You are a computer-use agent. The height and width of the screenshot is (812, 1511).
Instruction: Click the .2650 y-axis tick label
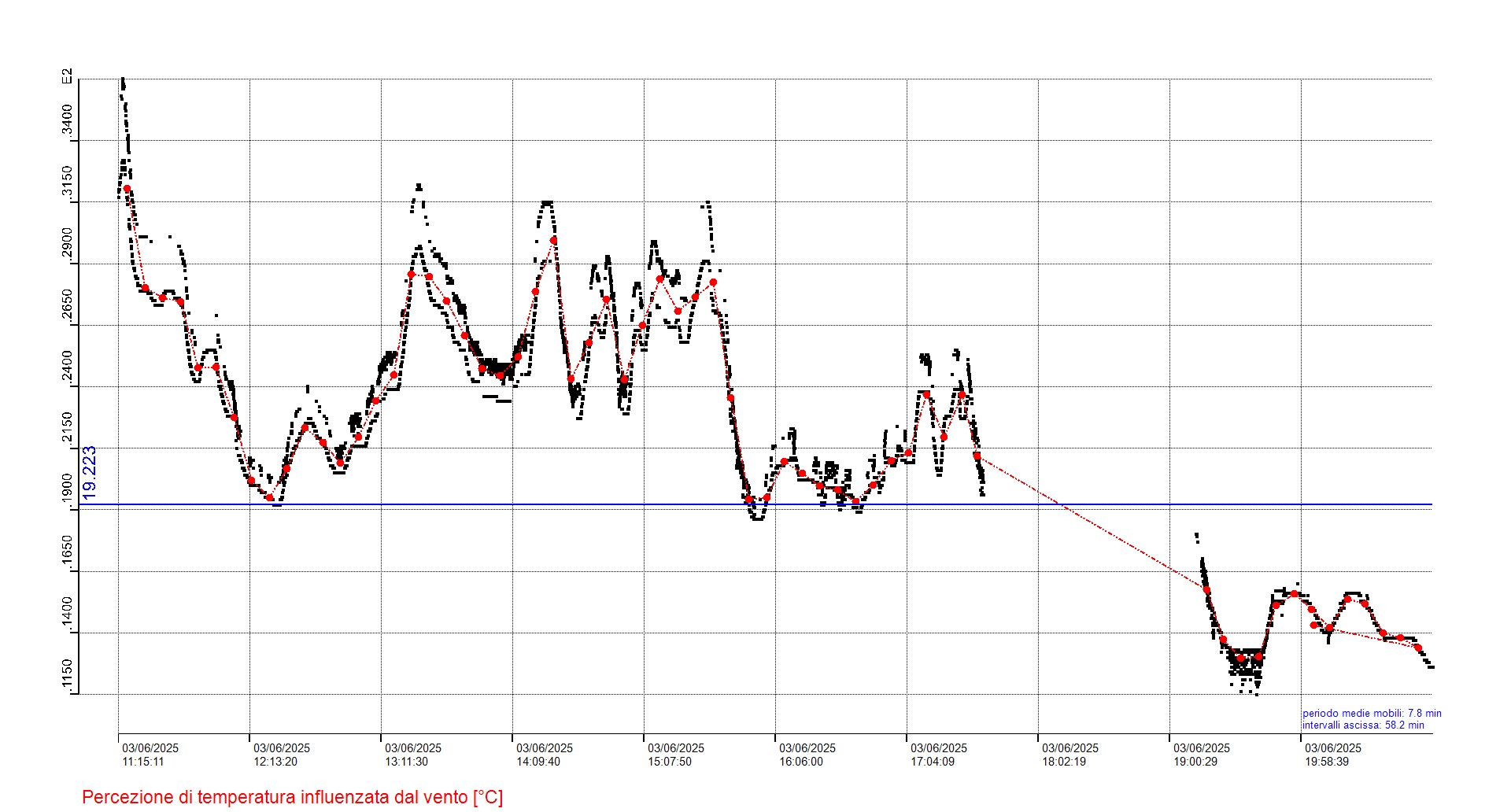point(68,307)
